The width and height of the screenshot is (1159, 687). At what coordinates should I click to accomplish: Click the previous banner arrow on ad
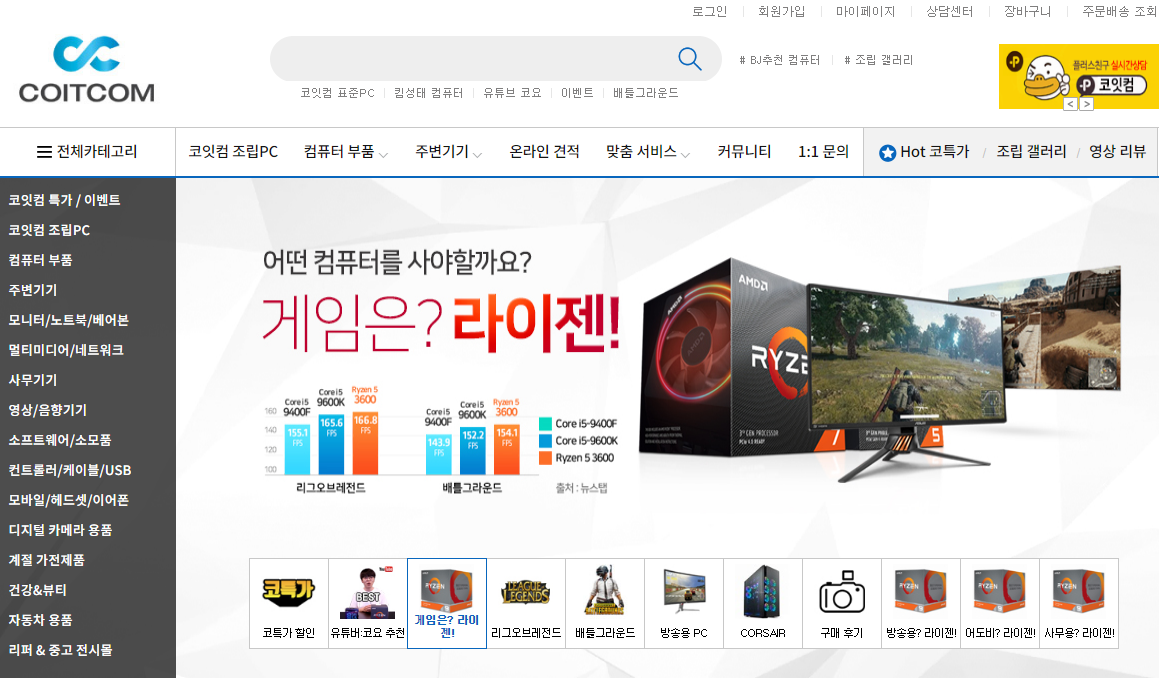tap(1070, 104)
